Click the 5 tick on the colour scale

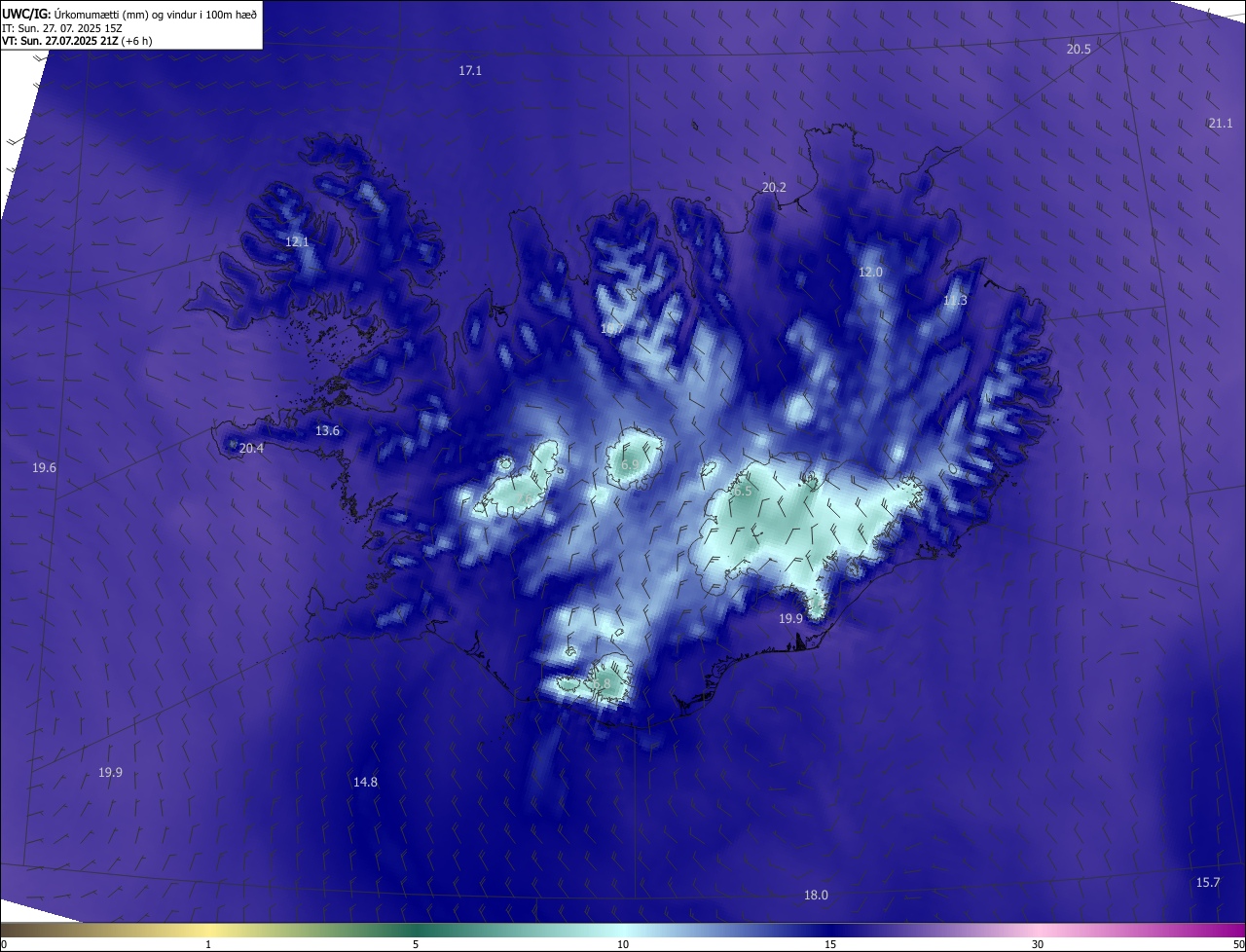click(x=416, y=944)
